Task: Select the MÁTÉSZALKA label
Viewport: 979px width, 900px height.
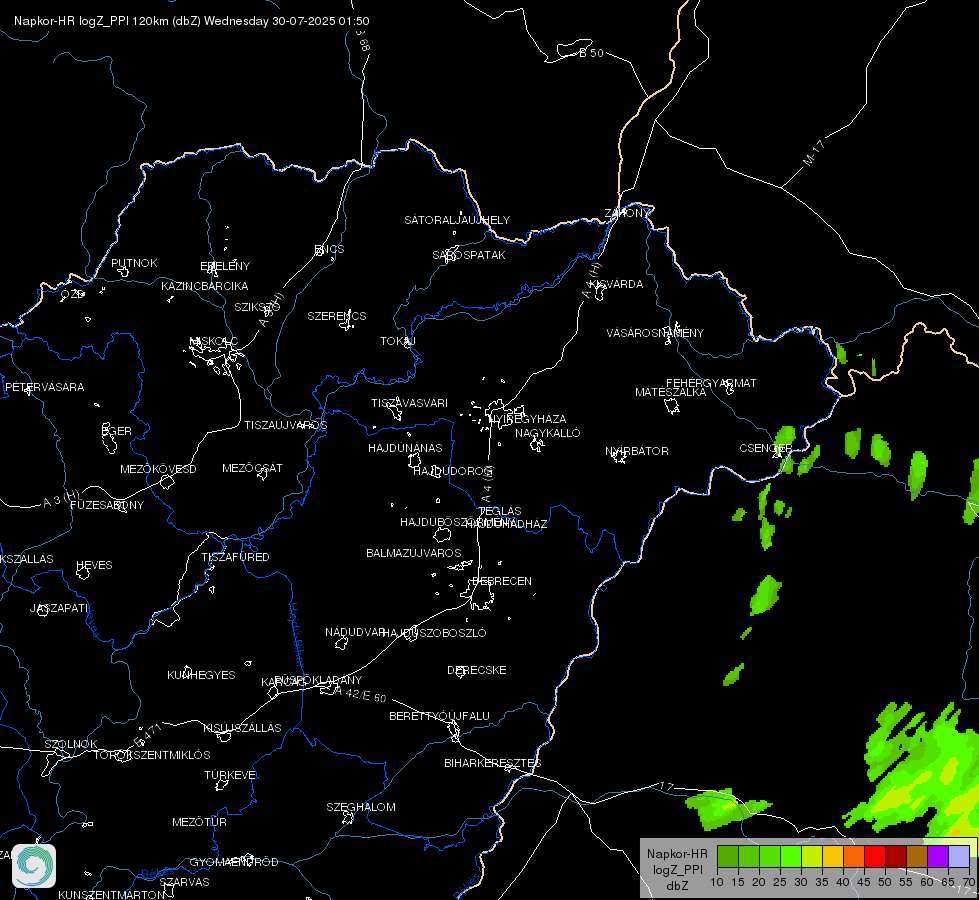Action: [671, 392]
